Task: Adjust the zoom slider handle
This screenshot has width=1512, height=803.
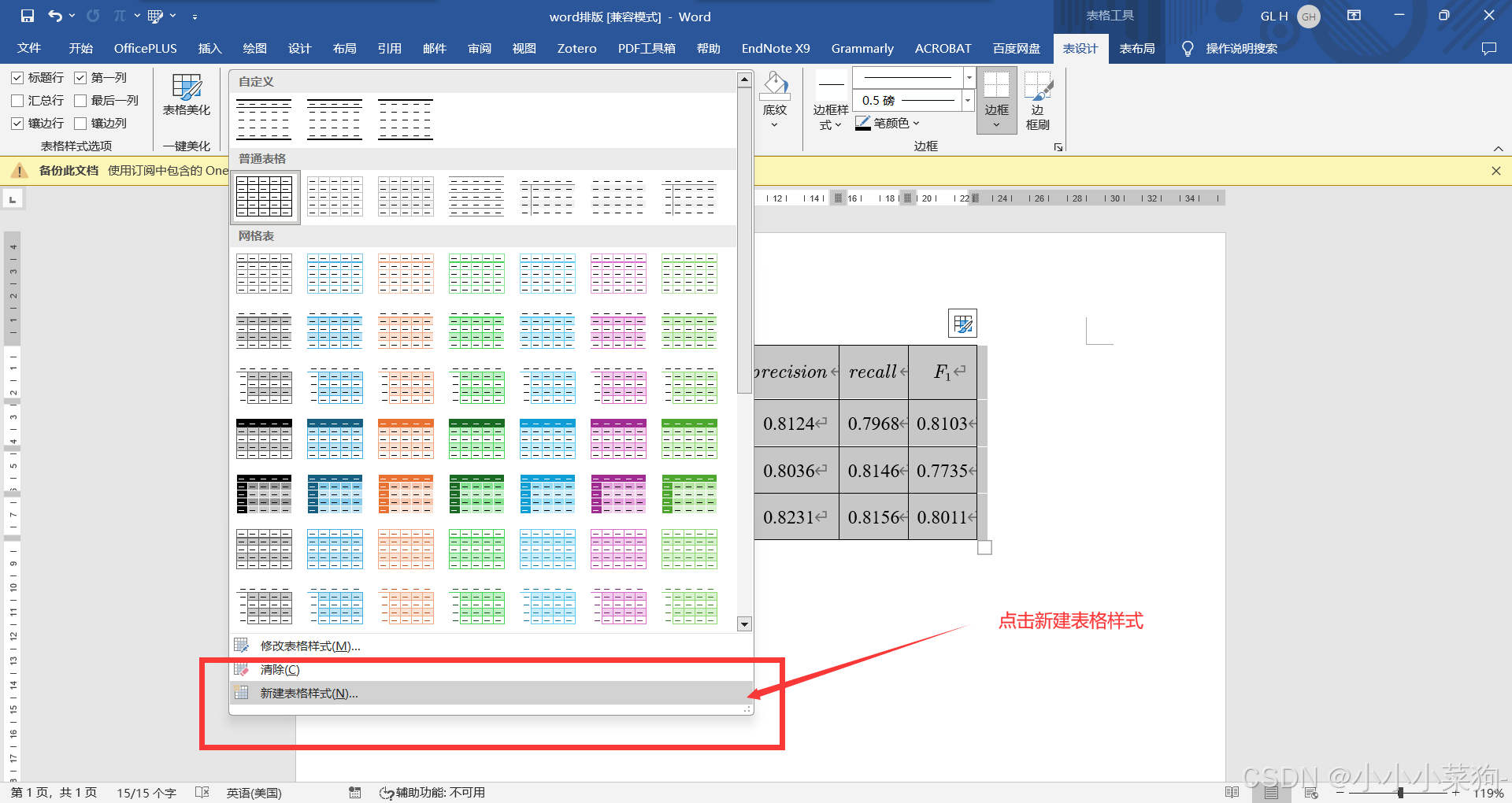Action: (1400, 793)
